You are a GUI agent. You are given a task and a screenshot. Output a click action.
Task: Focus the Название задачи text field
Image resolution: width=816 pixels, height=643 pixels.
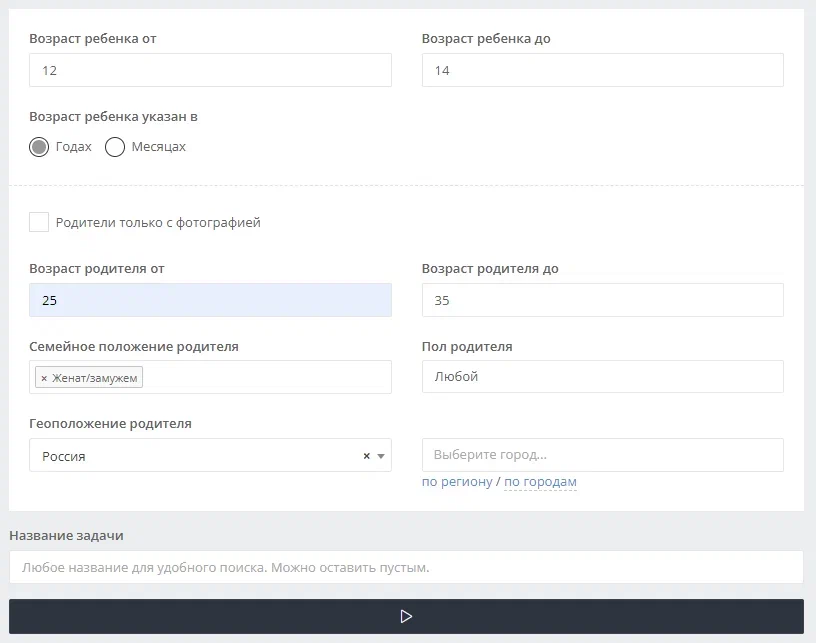tap(406, 567)
